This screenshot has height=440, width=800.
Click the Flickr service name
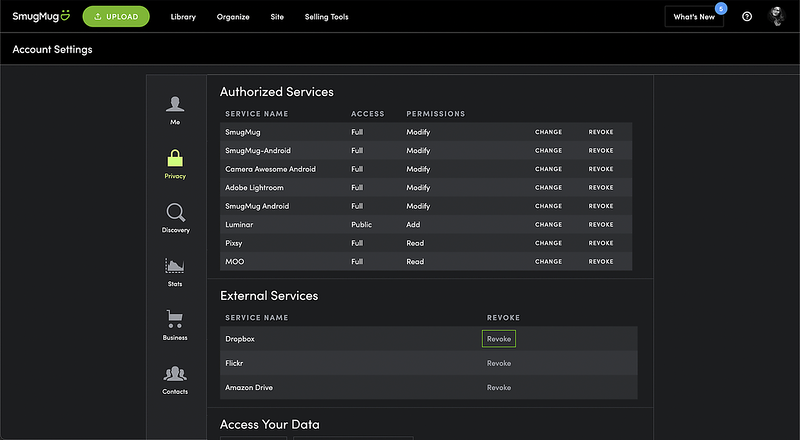(x=234, y=363)
